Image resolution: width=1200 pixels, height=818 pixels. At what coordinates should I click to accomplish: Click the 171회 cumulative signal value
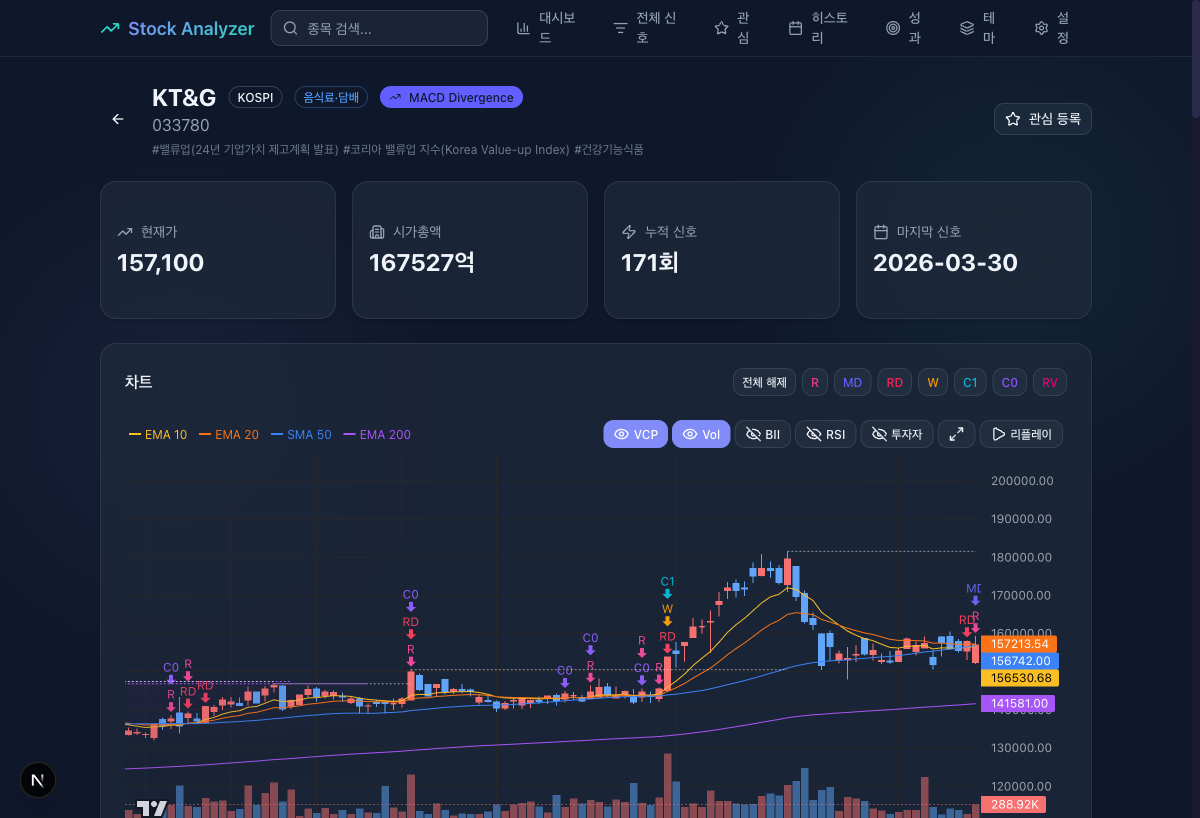pos(651,263)
